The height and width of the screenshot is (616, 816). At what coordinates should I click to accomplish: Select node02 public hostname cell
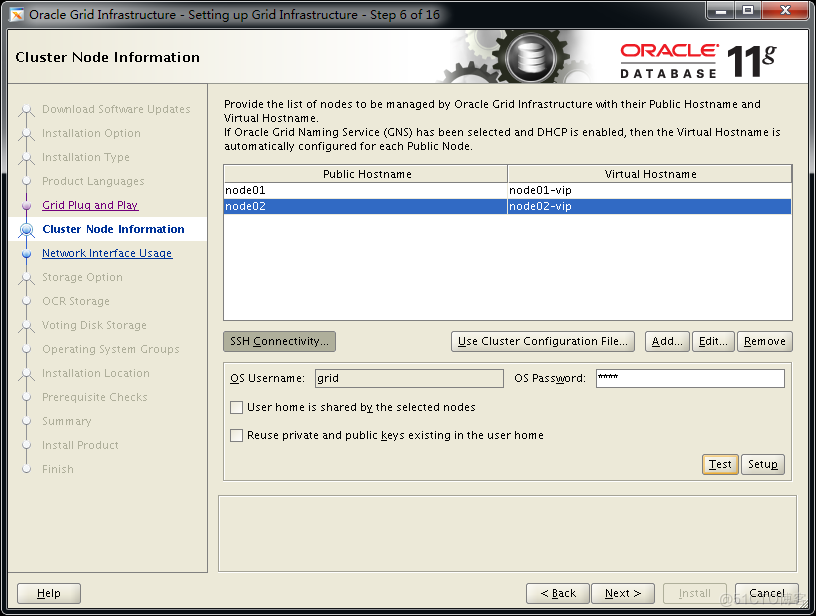click(x=365, y=207)
